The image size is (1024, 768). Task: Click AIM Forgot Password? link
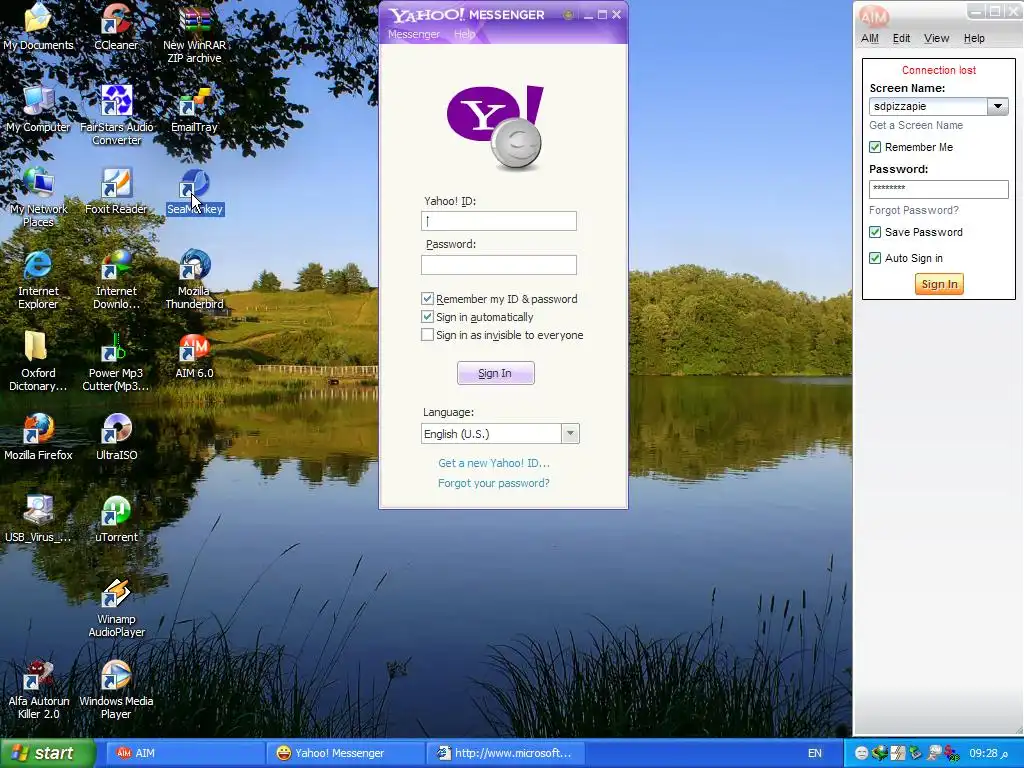[914, 210]
